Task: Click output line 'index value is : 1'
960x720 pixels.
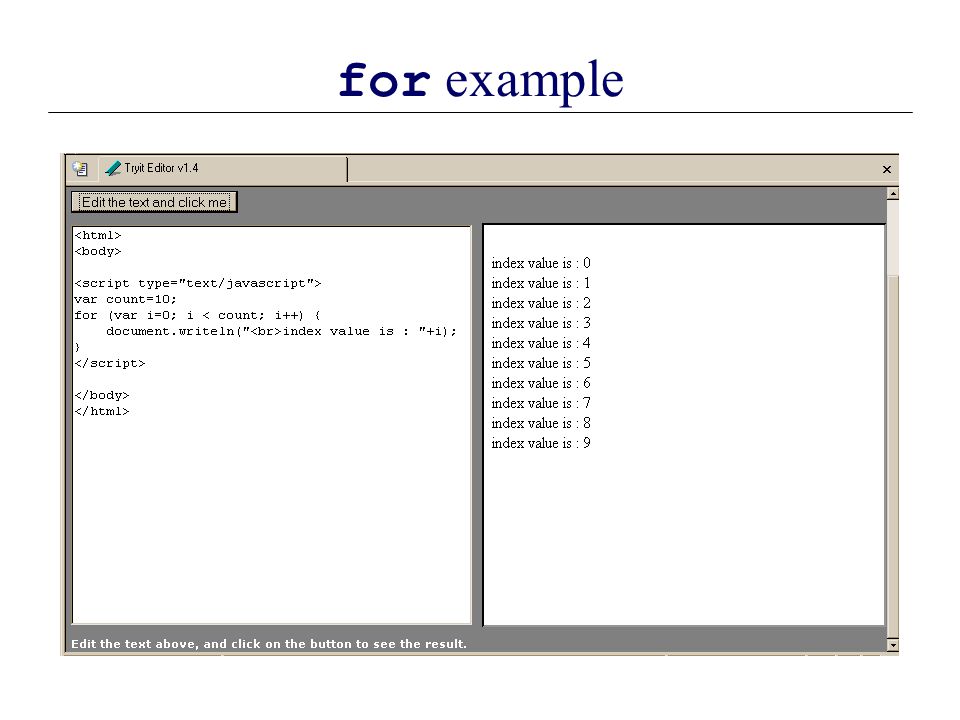Action: click(541, 283)
